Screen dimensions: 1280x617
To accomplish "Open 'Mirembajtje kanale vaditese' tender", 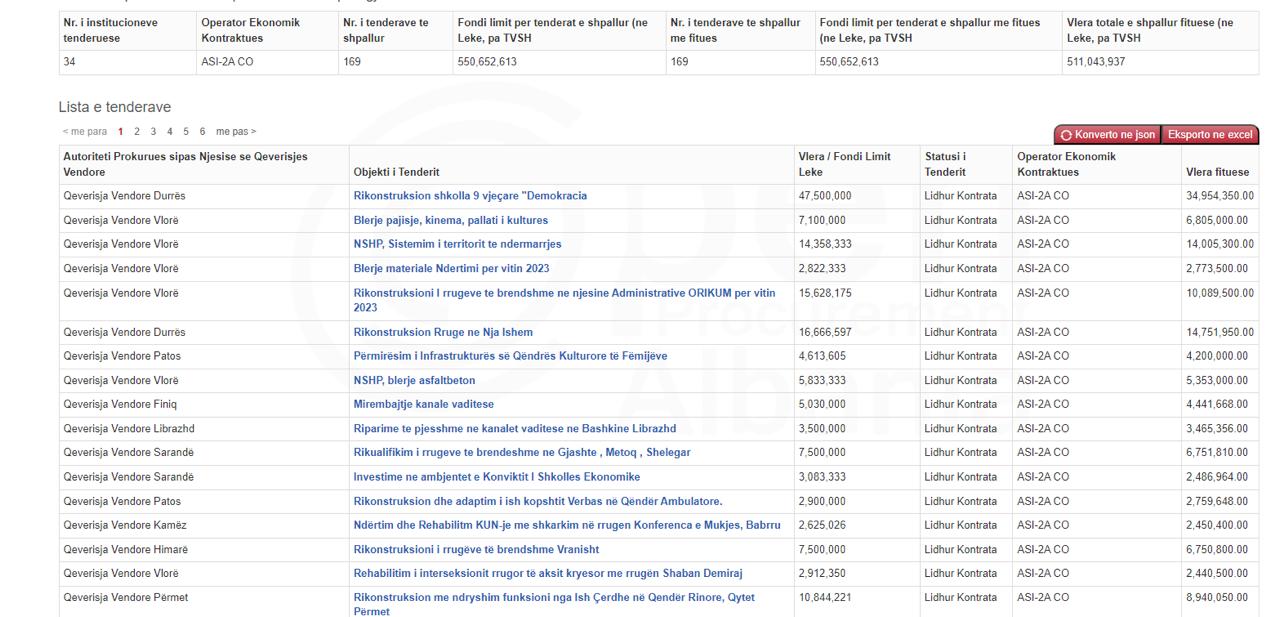I will click(423, 404).
